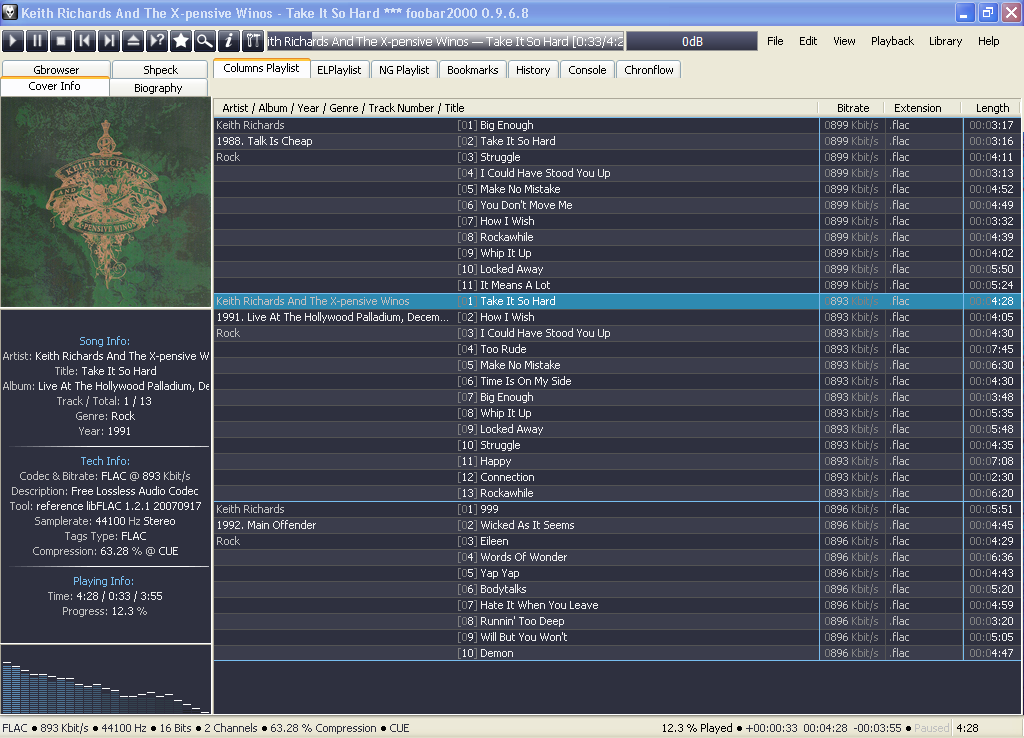Stop playback with the Stop icon
The width and height of the screenshot is (1024, 738).
(61, 41)
